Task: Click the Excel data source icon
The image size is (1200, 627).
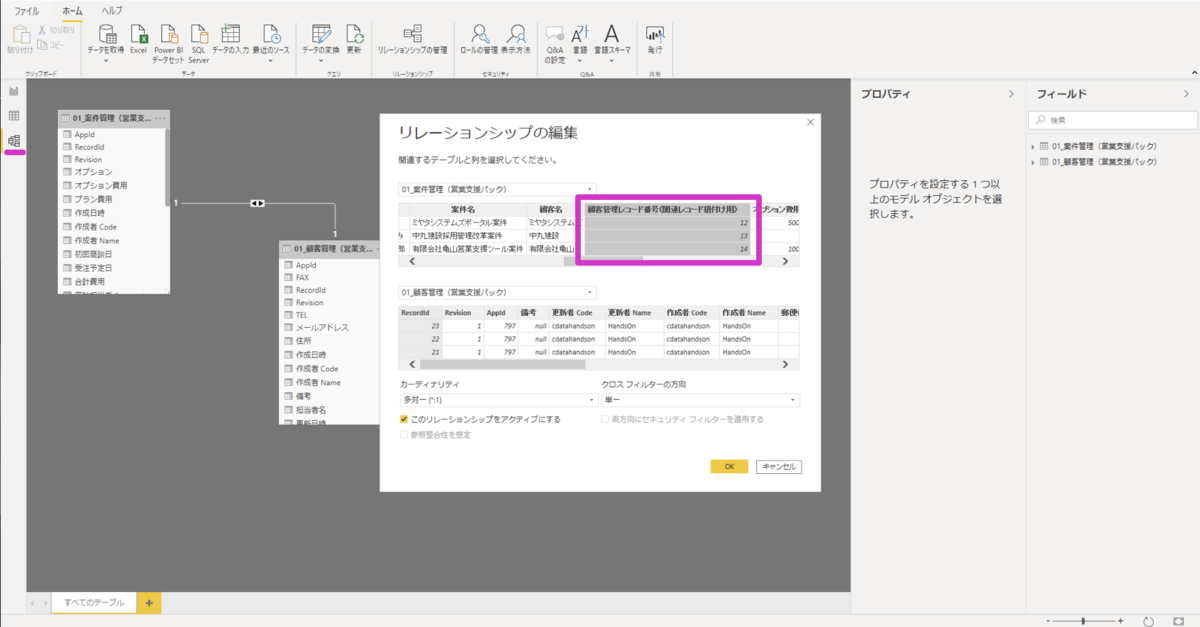Action: (x=138, y=40)
